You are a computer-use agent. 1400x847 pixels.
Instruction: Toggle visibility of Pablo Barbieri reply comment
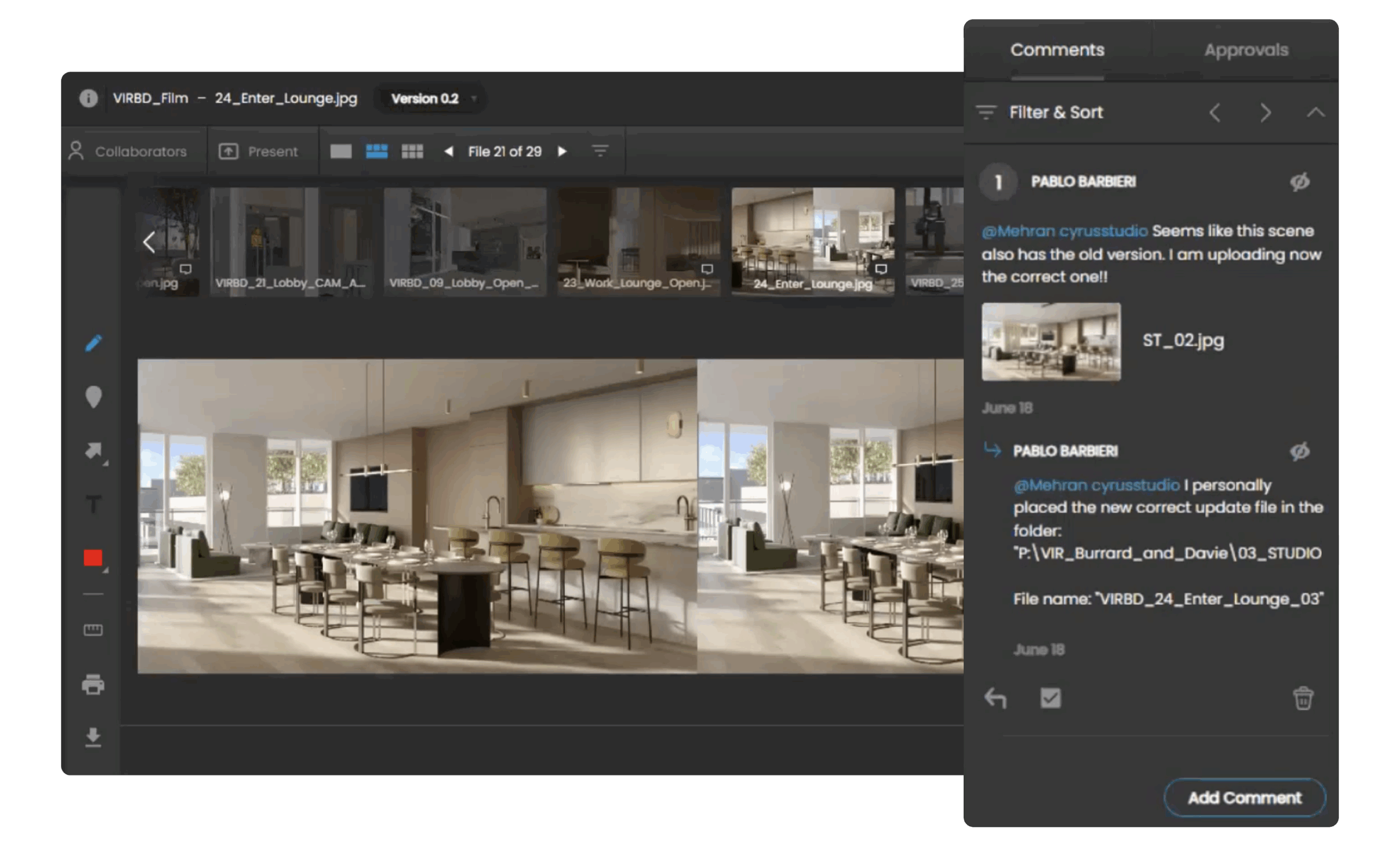click(1299, 451)
